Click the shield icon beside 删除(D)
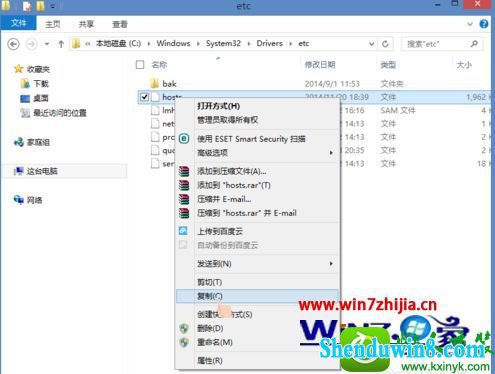The height and width of the screenshot is (374, 495). click(184, 329)
